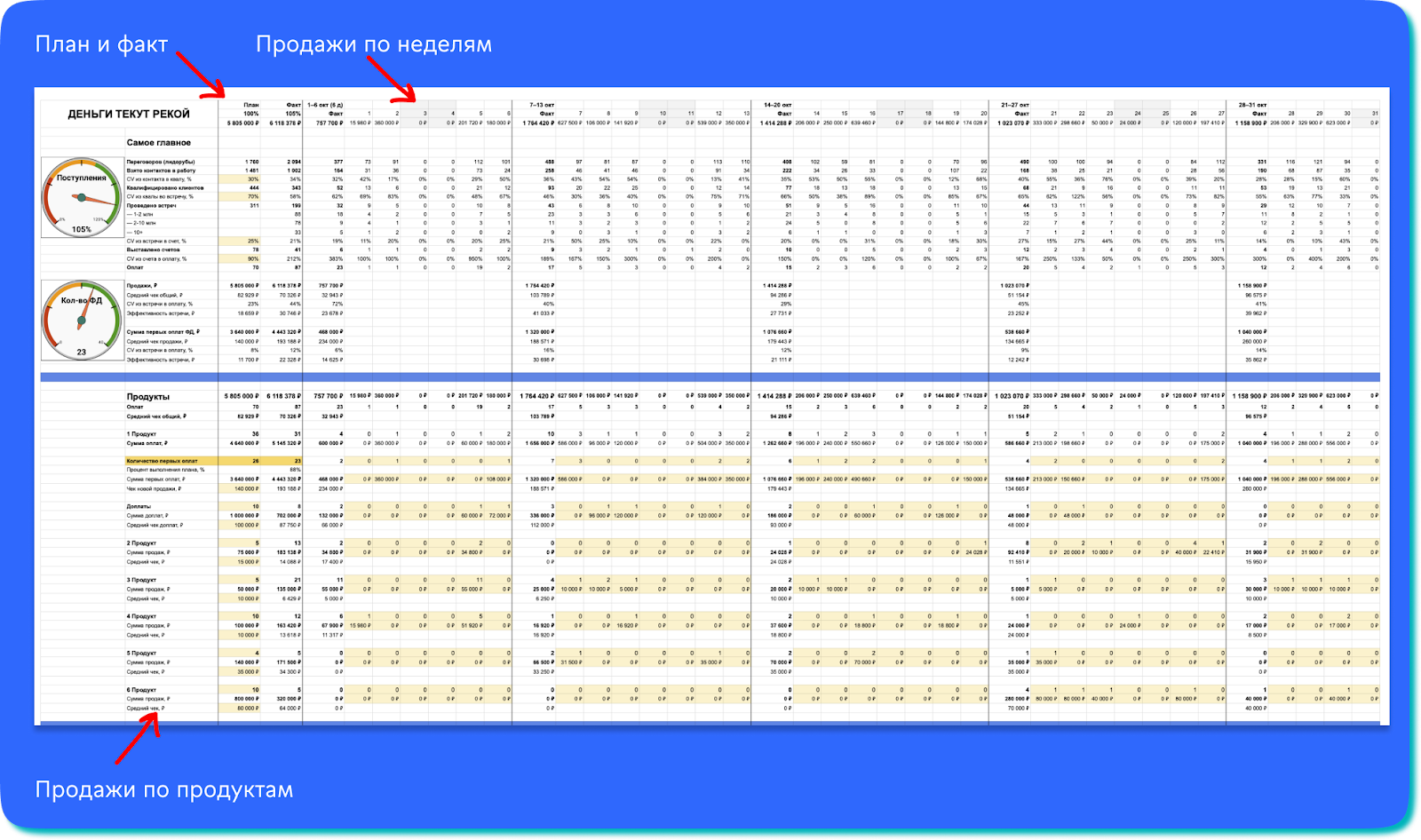This screenshot has width=1421, height=840.
Task: Click the Переговоров (лидорубы) row label
Action: (x=160, y=162)
